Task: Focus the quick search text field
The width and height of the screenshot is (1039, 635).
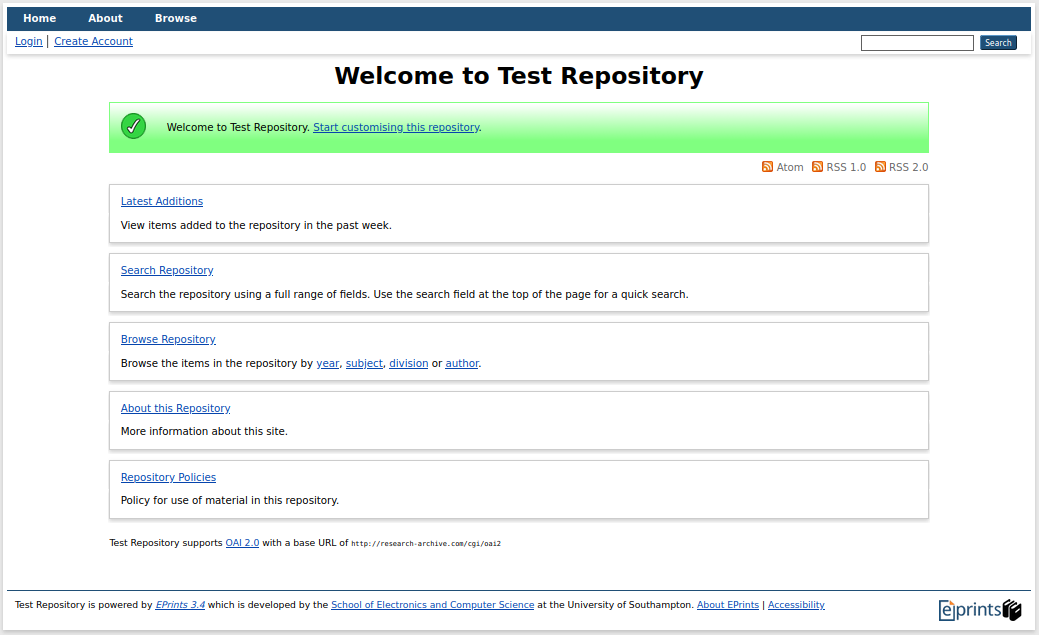Action: coord(917,43)
